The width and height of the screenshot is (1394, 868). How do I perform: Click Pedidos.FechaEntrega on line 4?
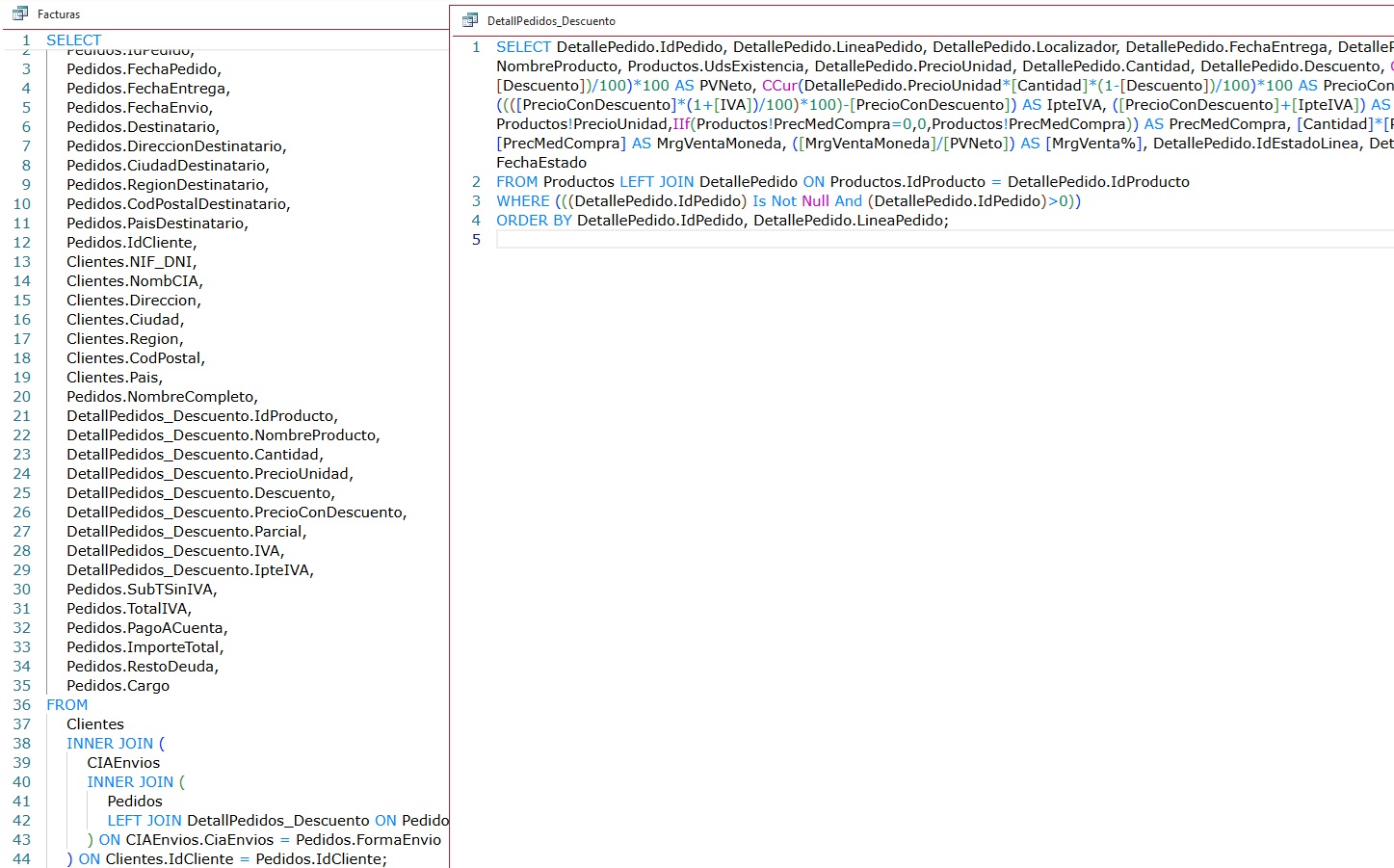pos(148,88)
